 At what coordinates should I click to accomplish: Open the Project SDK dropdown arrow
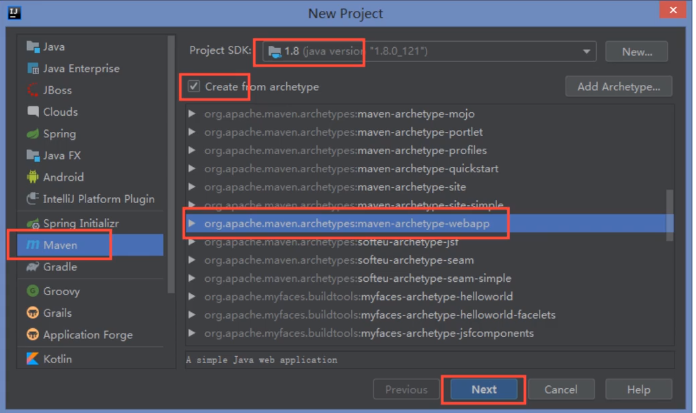pyautogui.click(x=586, y=52)
